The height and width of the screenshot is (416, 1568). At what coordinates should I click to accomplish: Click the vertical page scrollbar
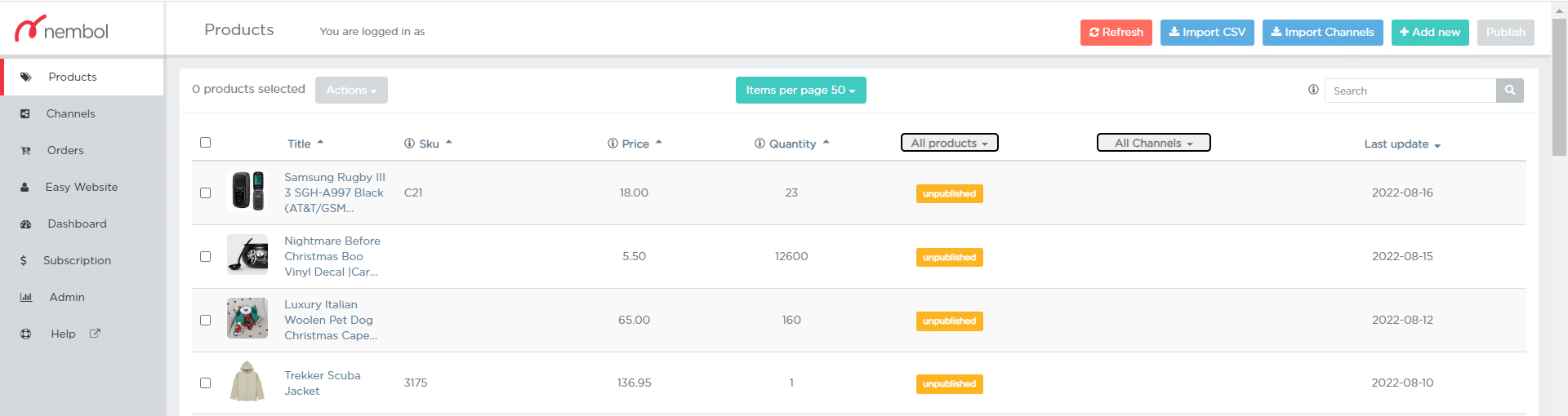tap(1559, 90)
